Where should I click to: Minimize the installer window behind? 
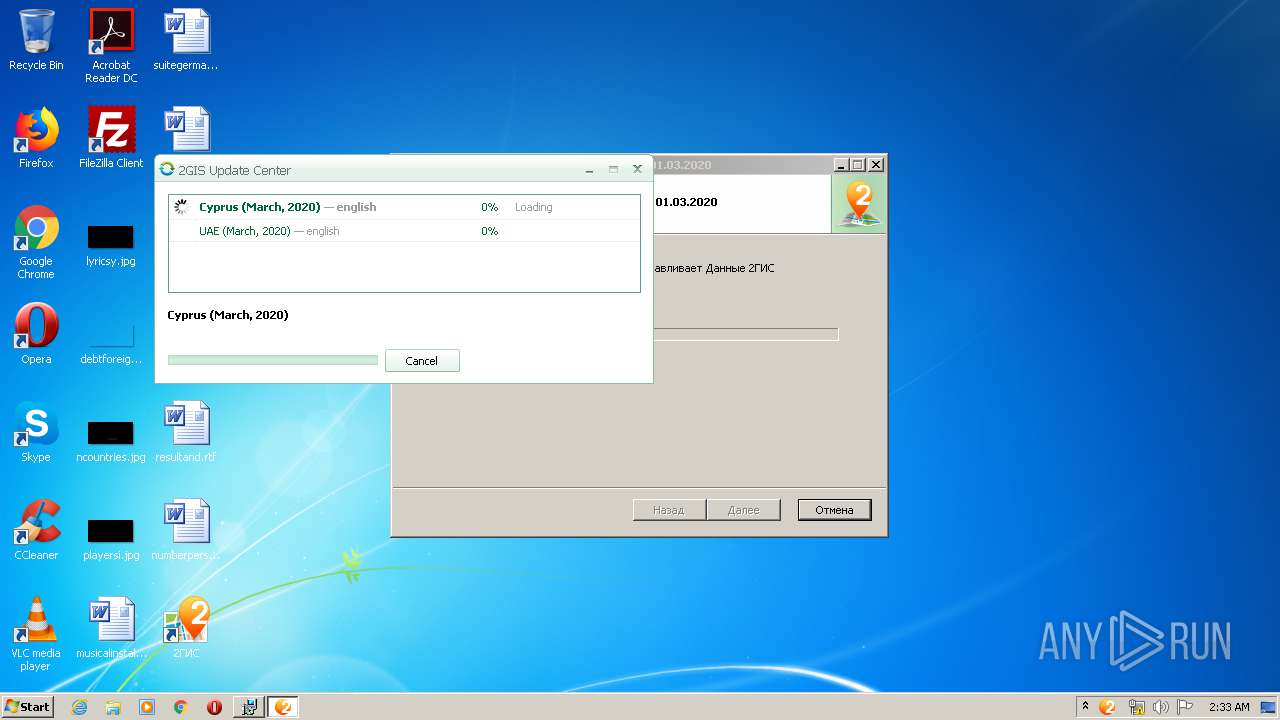point(841,165)
